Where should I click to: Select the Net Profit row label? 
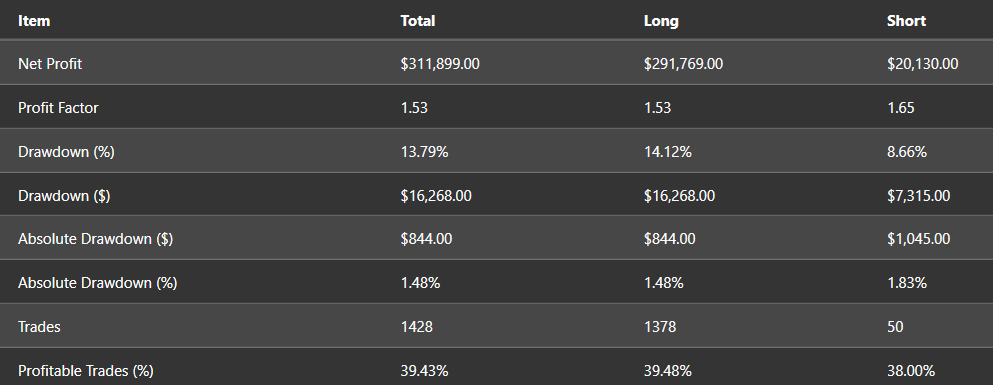[x=50, y=64]
